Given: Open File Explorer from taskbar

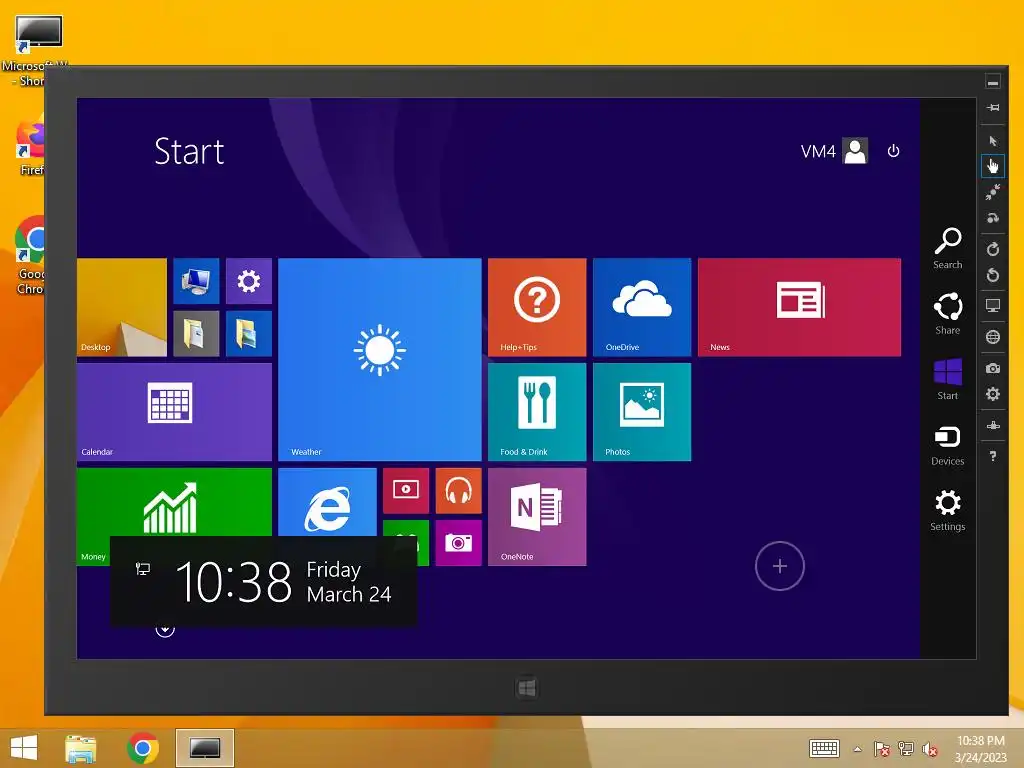Looking at the screenshot, I should (81, 748).
